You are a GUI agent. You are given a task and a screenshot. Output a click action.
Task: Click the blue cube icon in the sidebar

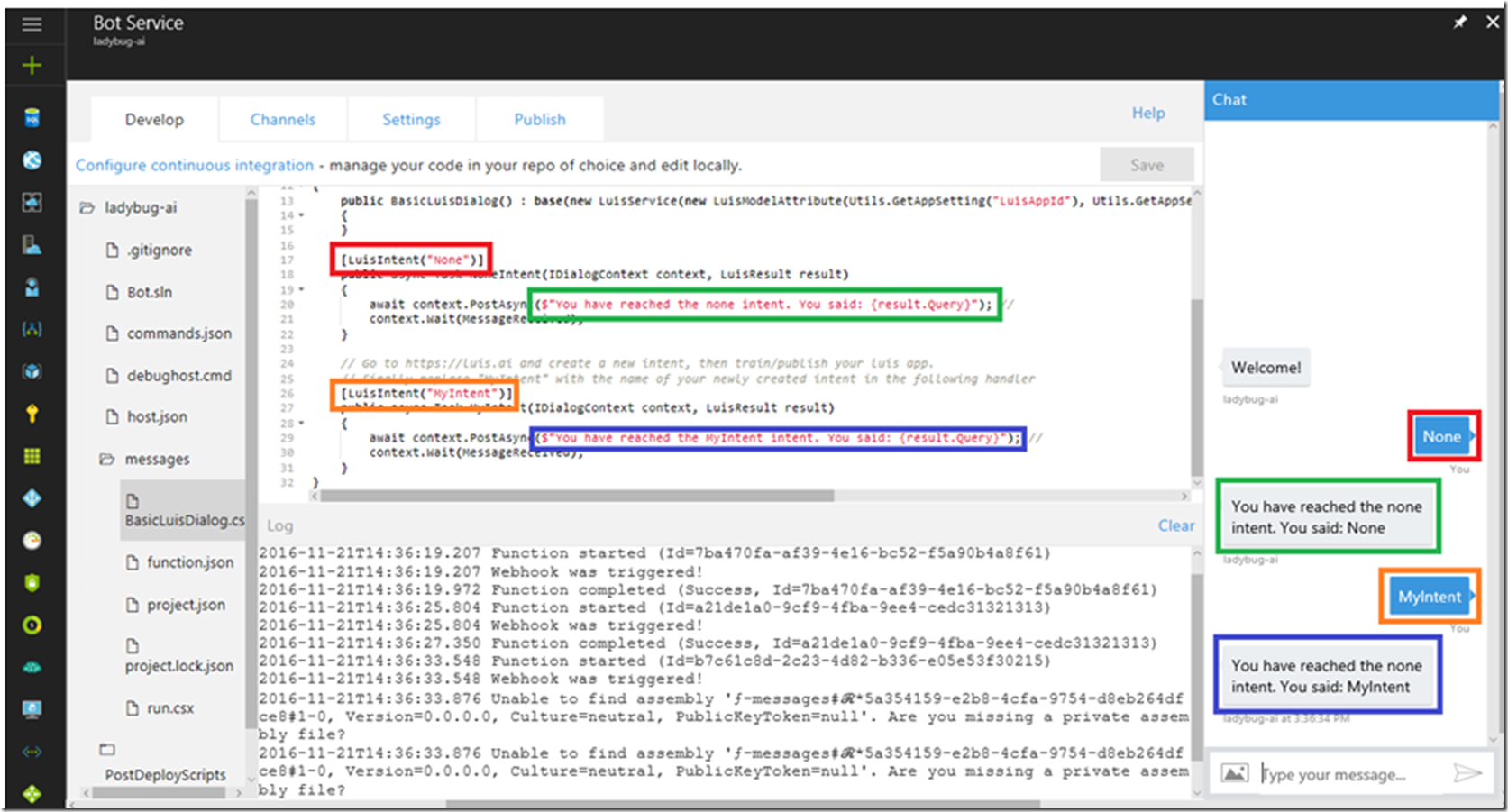click(32, 371)
